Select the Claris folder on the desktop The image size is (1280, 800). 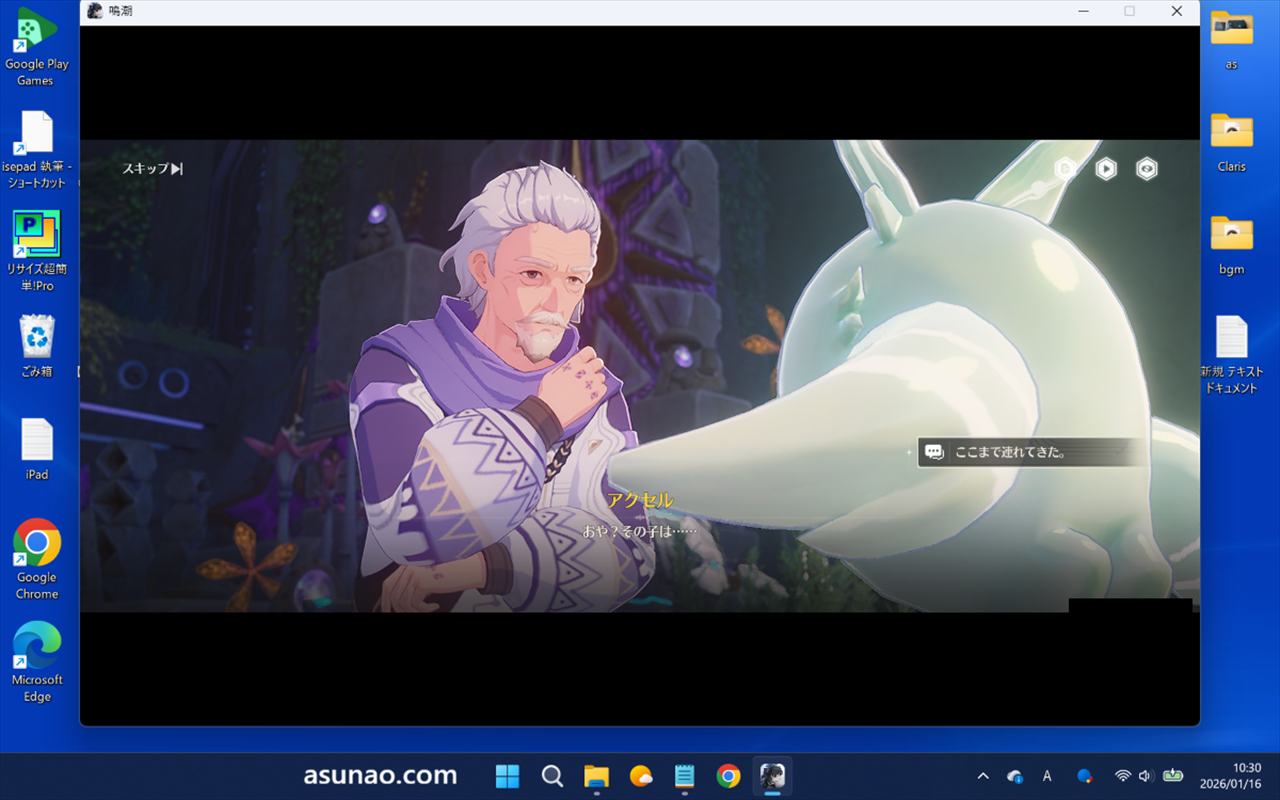click(x=1231, y=141)
